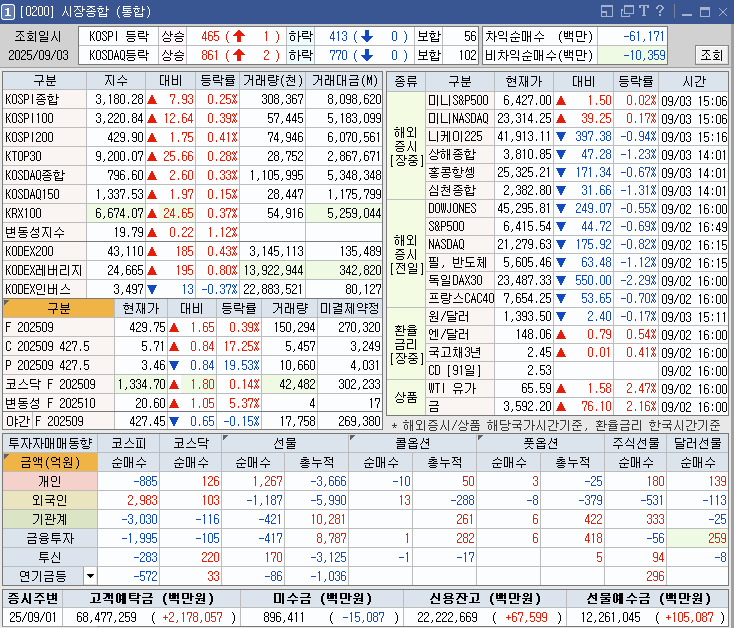734x628 pixels.
Task: Click the screen number 1 icon in title bar
Action: pos(8,12)
